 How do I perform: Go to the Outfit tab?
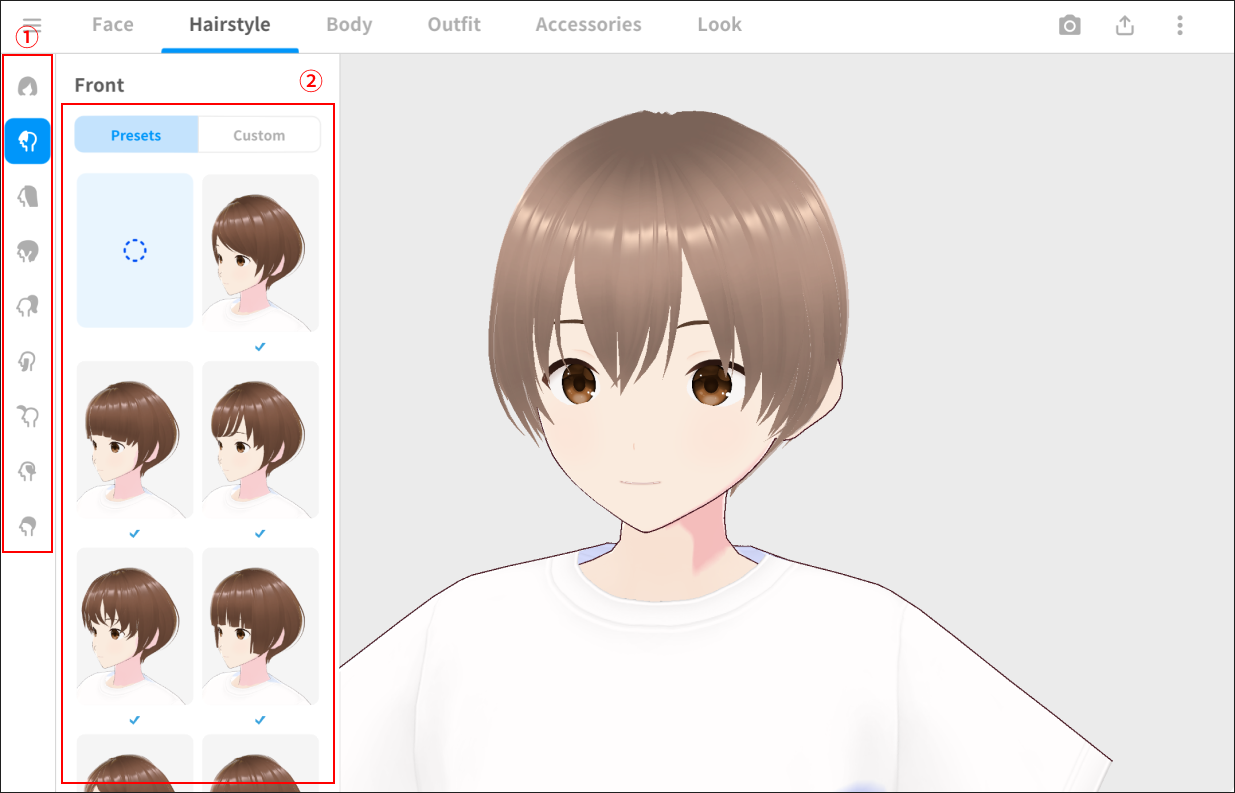pos(454,25)
